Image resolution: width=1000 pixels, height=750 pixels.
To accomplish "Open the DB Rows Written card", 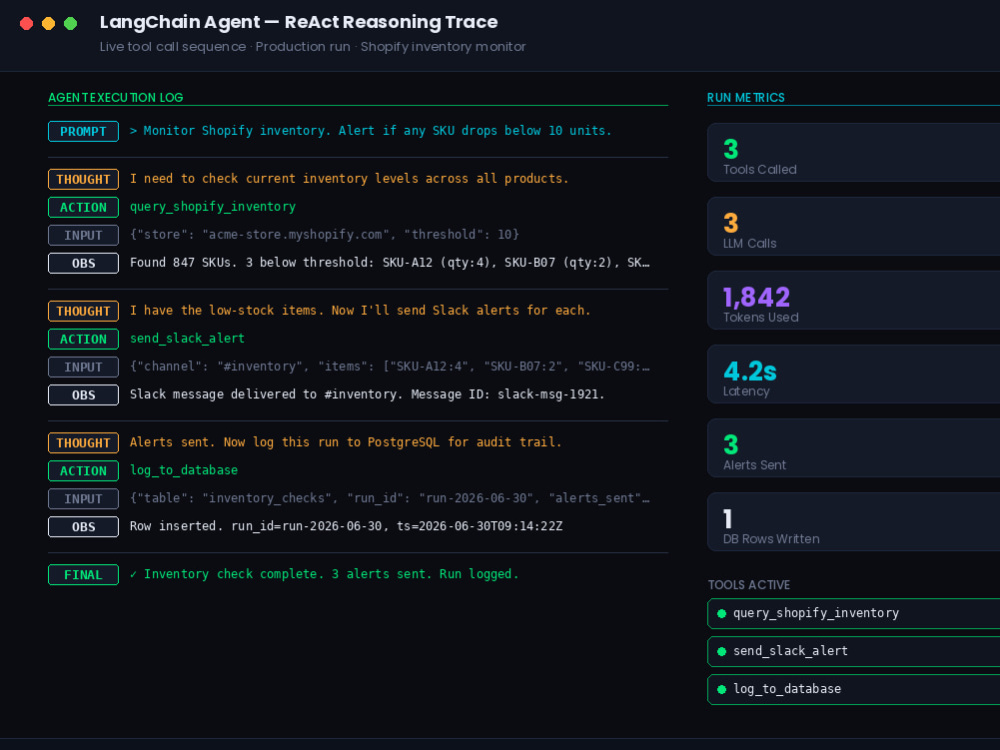I will pyautogui.click(x=853, y=523).
